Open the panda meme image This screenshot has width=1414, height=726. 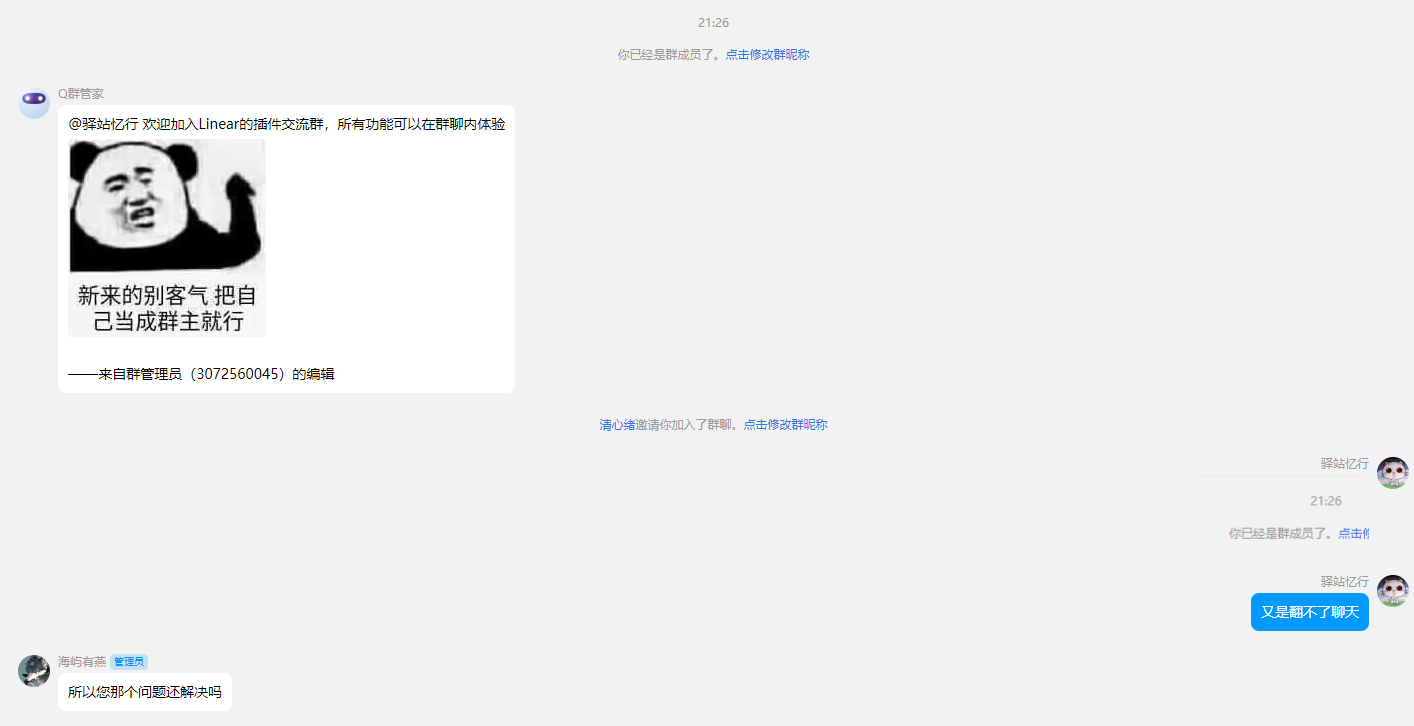pyautogui.click(x=167, y=237)
